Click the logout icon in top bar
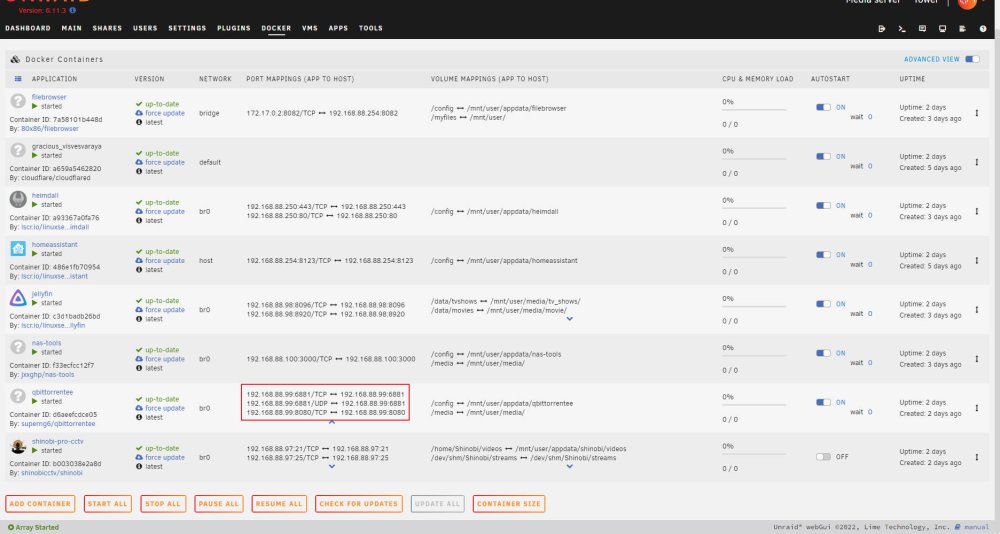The width and height of the screenshot is (1000, 534). pos(881,29)
